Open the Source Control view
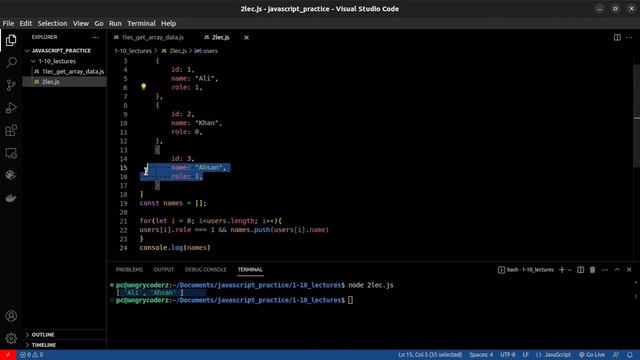 (11, 85)
